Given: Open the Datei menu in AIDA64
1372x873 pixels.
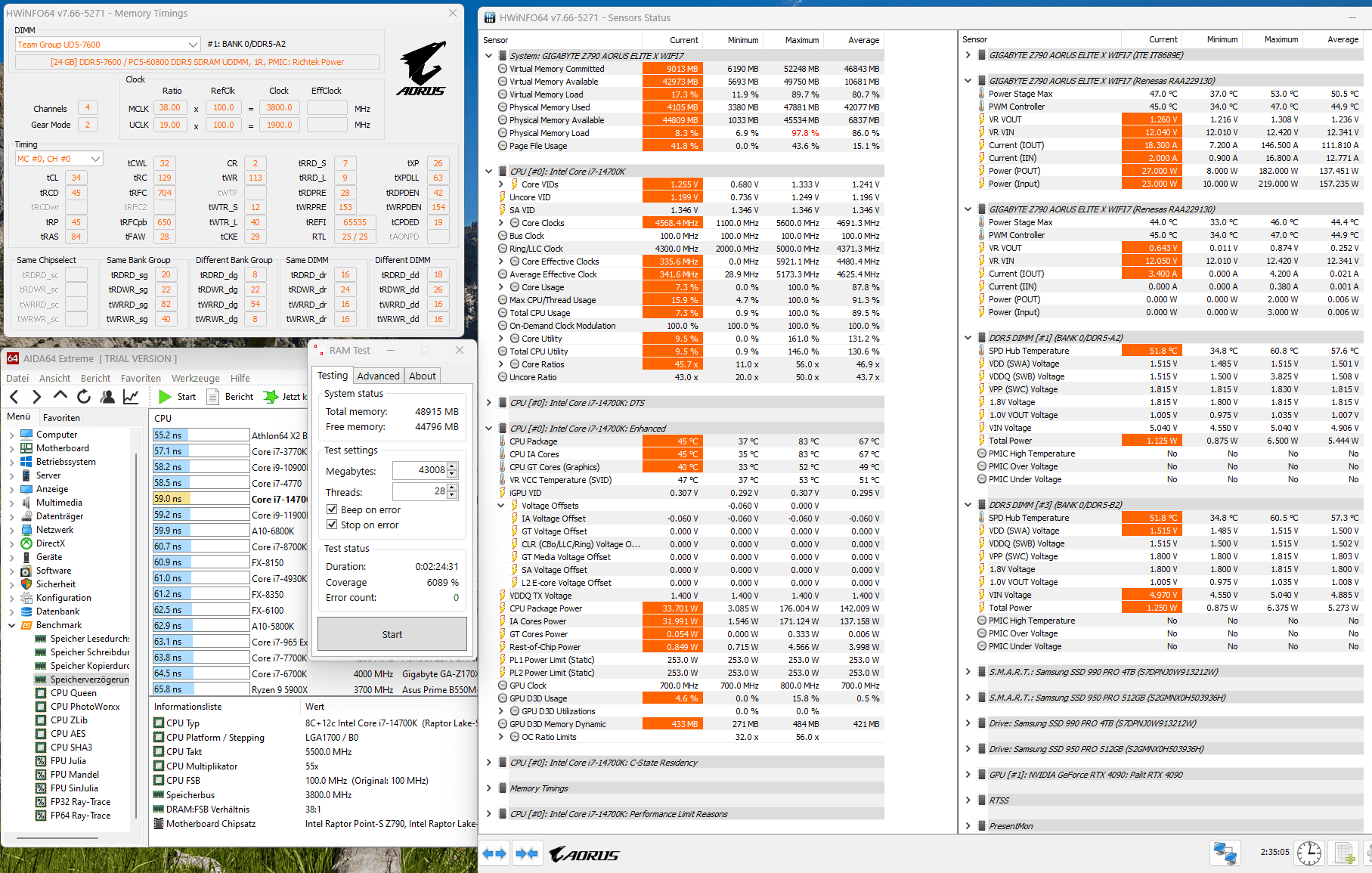Looking at the screenshot, I should [17, 378].
